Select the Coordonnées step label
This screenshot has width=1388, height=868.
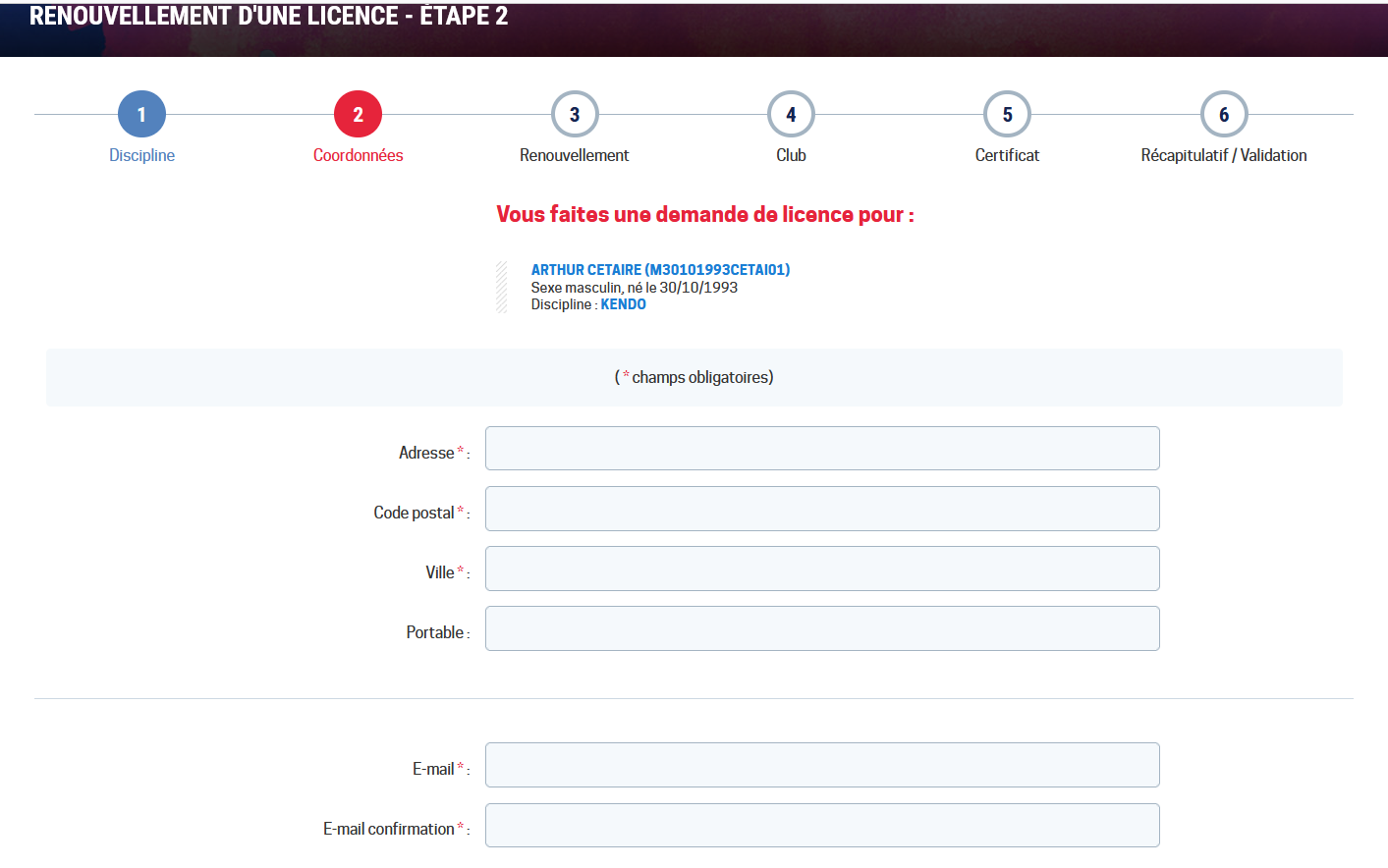point(358,155)
